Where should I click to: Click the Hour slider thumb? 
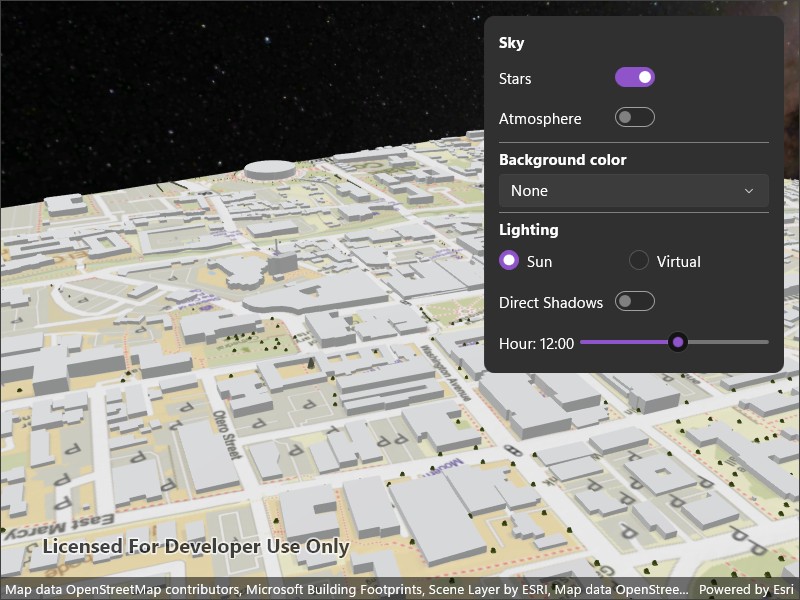click(x=678, y=342)
